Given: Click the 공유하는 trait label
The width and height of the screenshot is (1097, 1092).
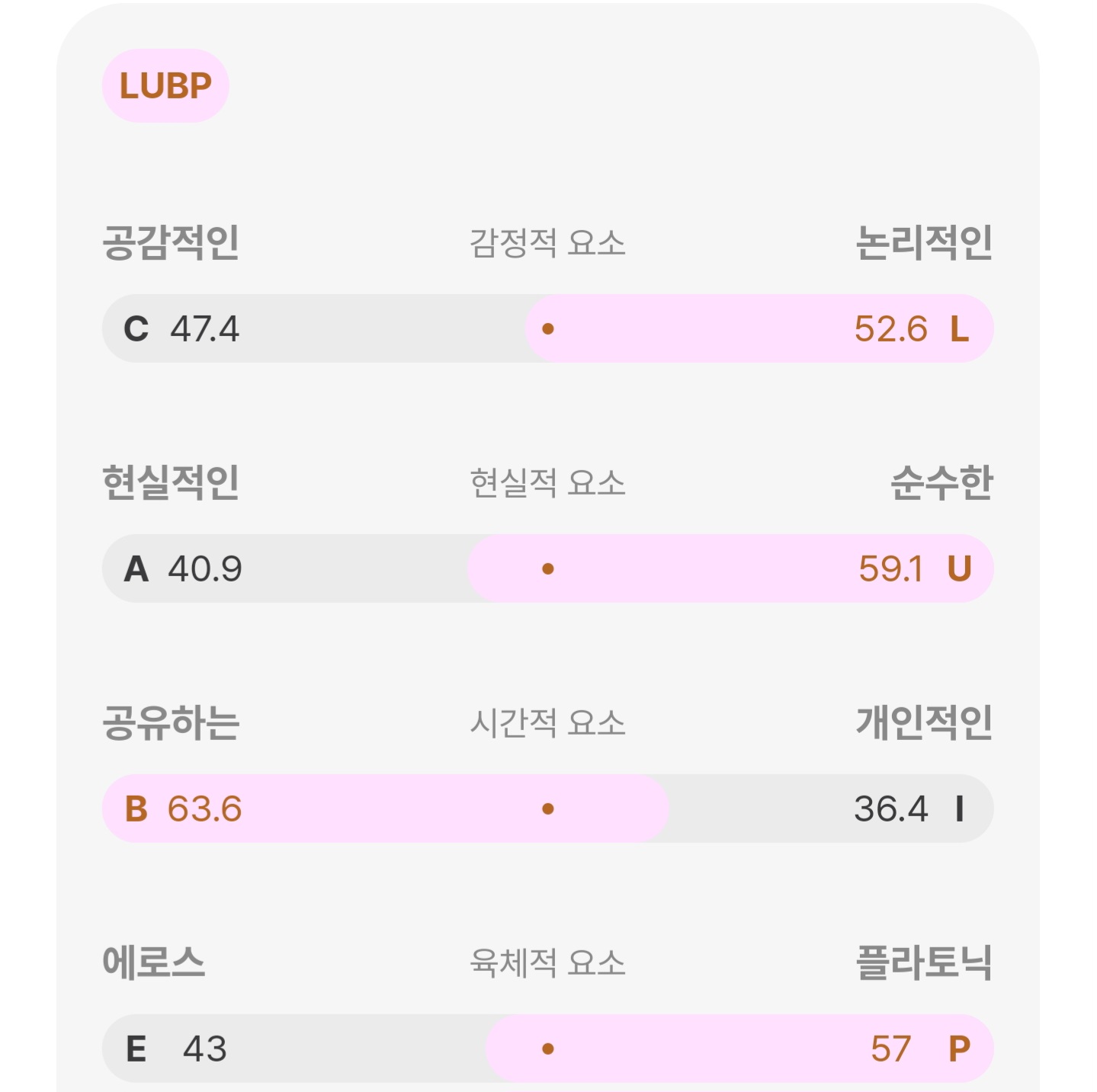Looking at the screenshot, I should click(171, 723).
